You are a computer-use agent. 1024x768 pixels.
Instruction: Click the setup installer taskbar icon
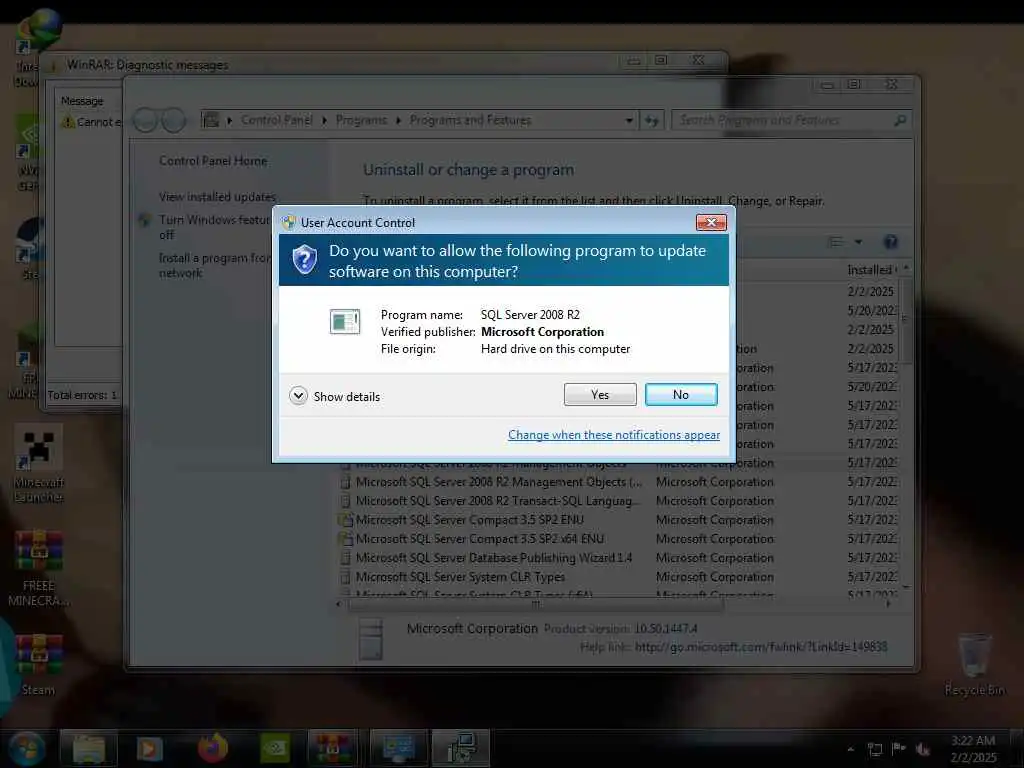(x=461, y=748)
